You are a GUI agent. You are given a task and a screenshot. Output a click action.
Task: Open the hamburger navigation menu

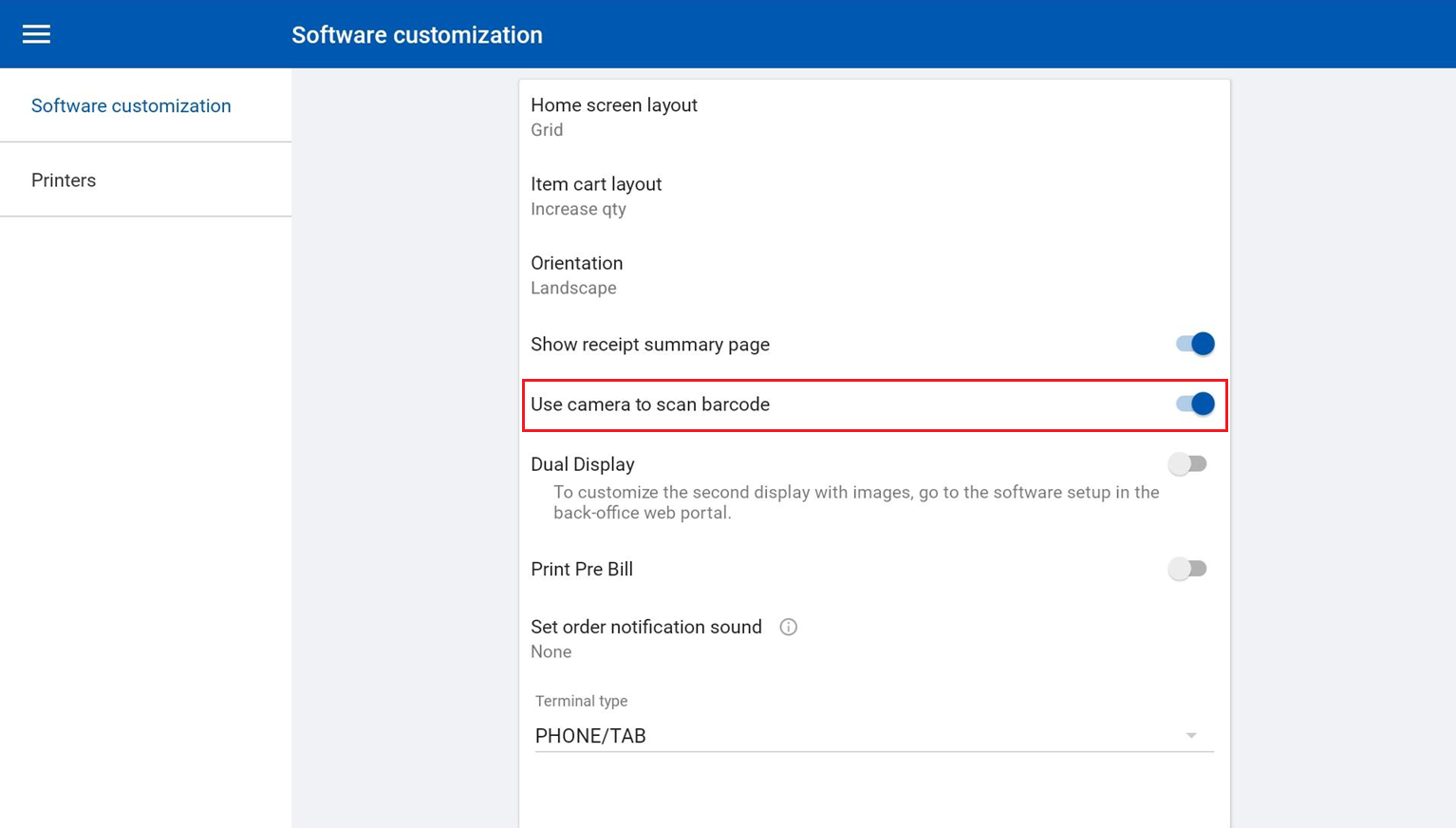point(36,34)
